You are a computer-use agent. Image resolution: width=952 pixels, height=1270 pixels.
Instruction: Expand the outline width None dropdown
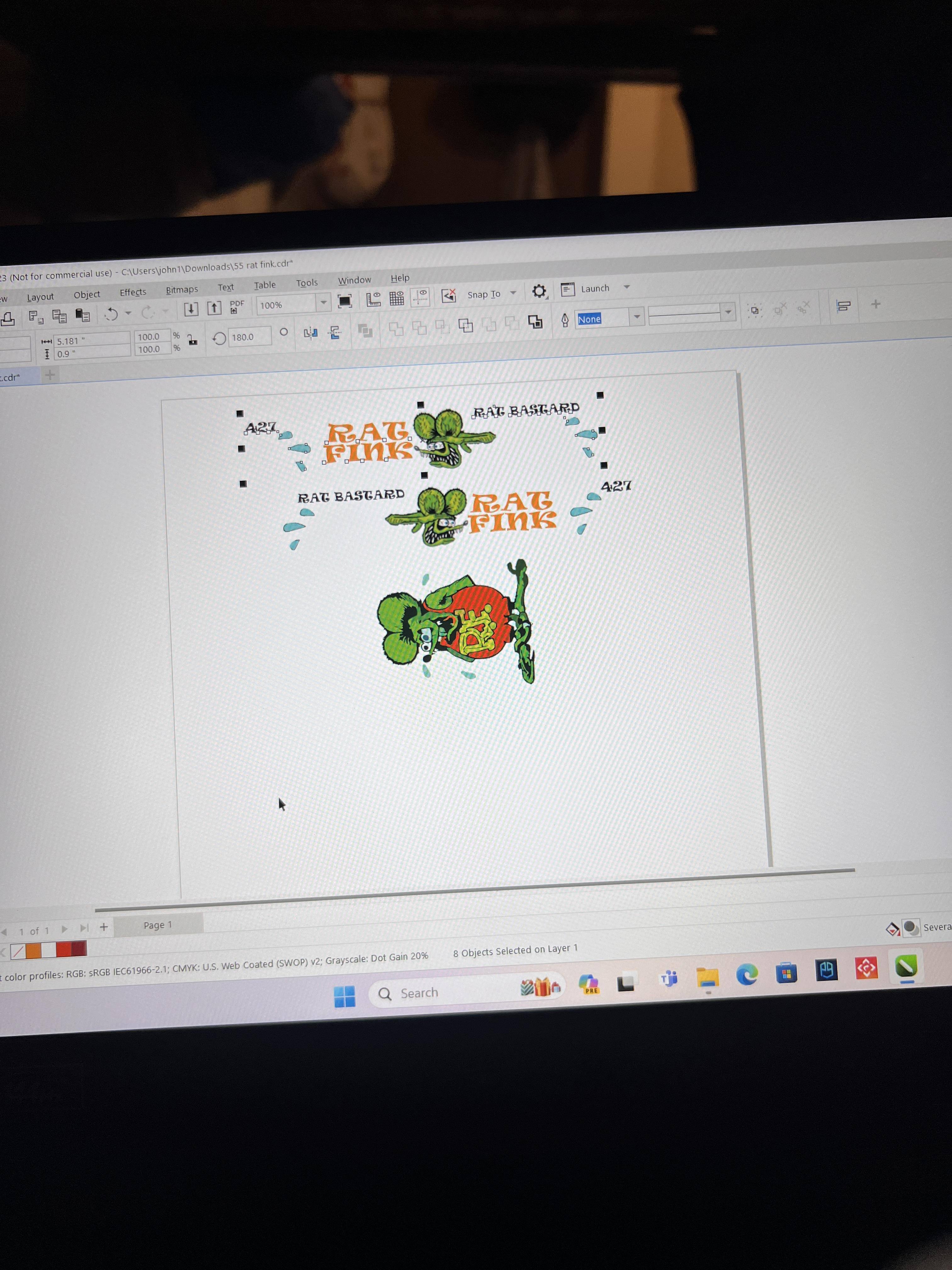pyautogui.click(x=636, y=316)
